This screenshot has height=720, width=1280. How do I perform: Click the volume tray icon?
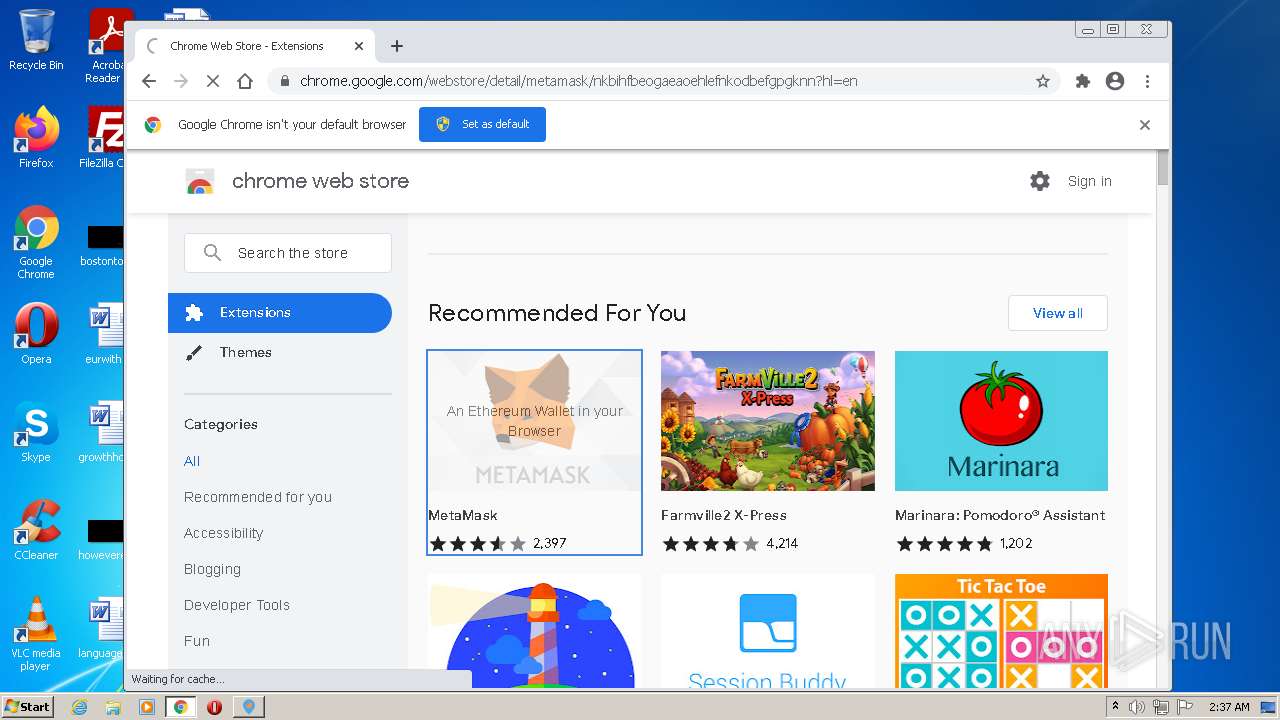[1137, 707]
